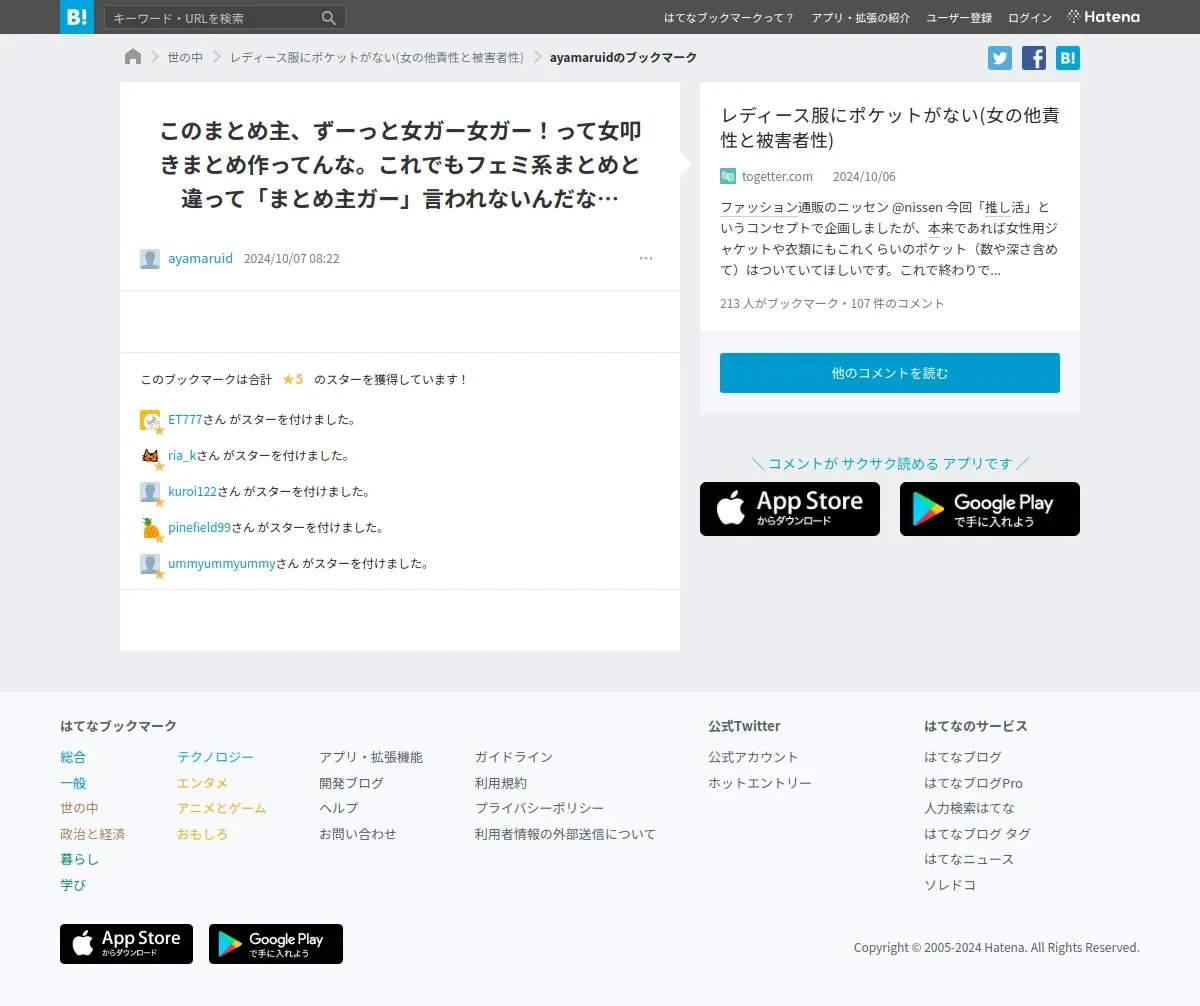Go to 世の中 breadcrumb

point(185,58)
